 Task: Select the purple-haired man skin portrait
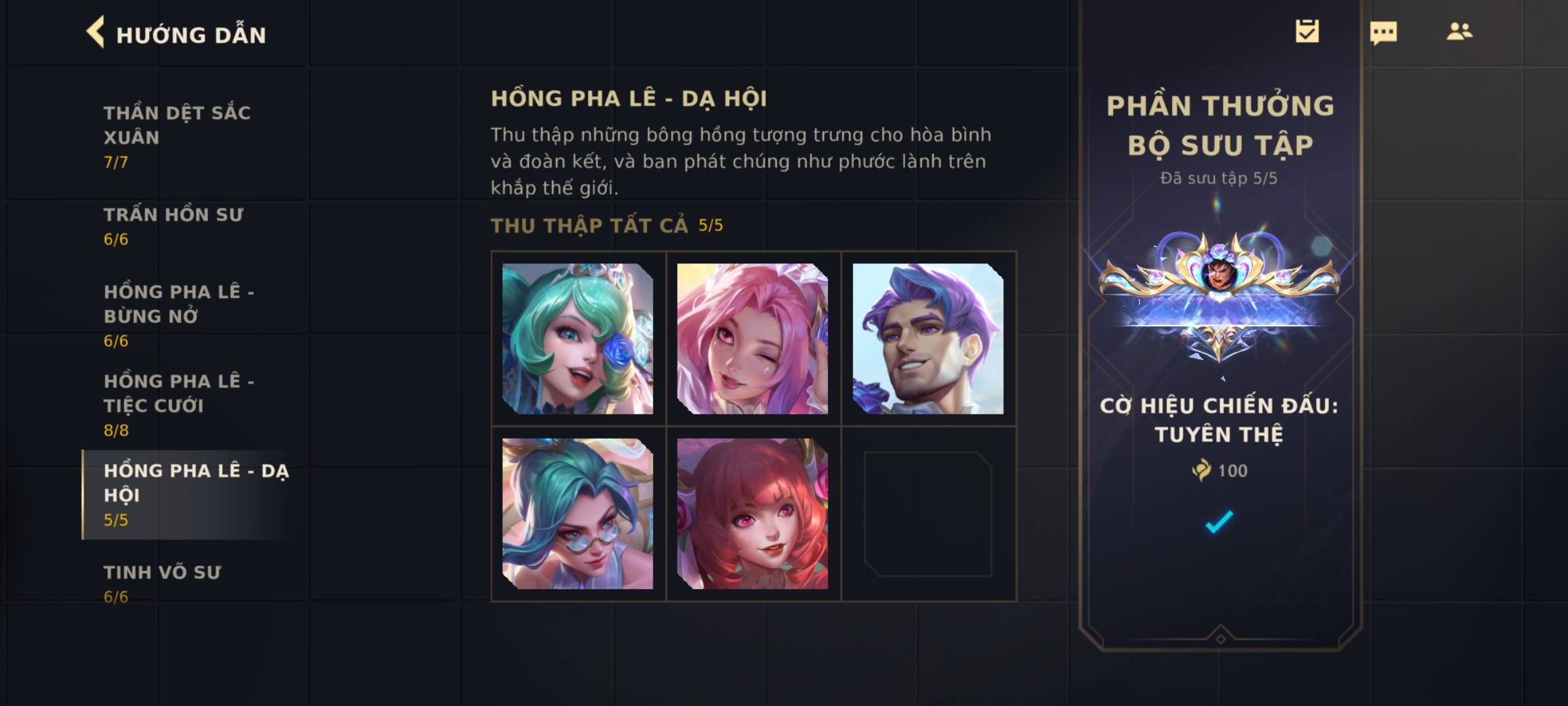click(928, 339)
